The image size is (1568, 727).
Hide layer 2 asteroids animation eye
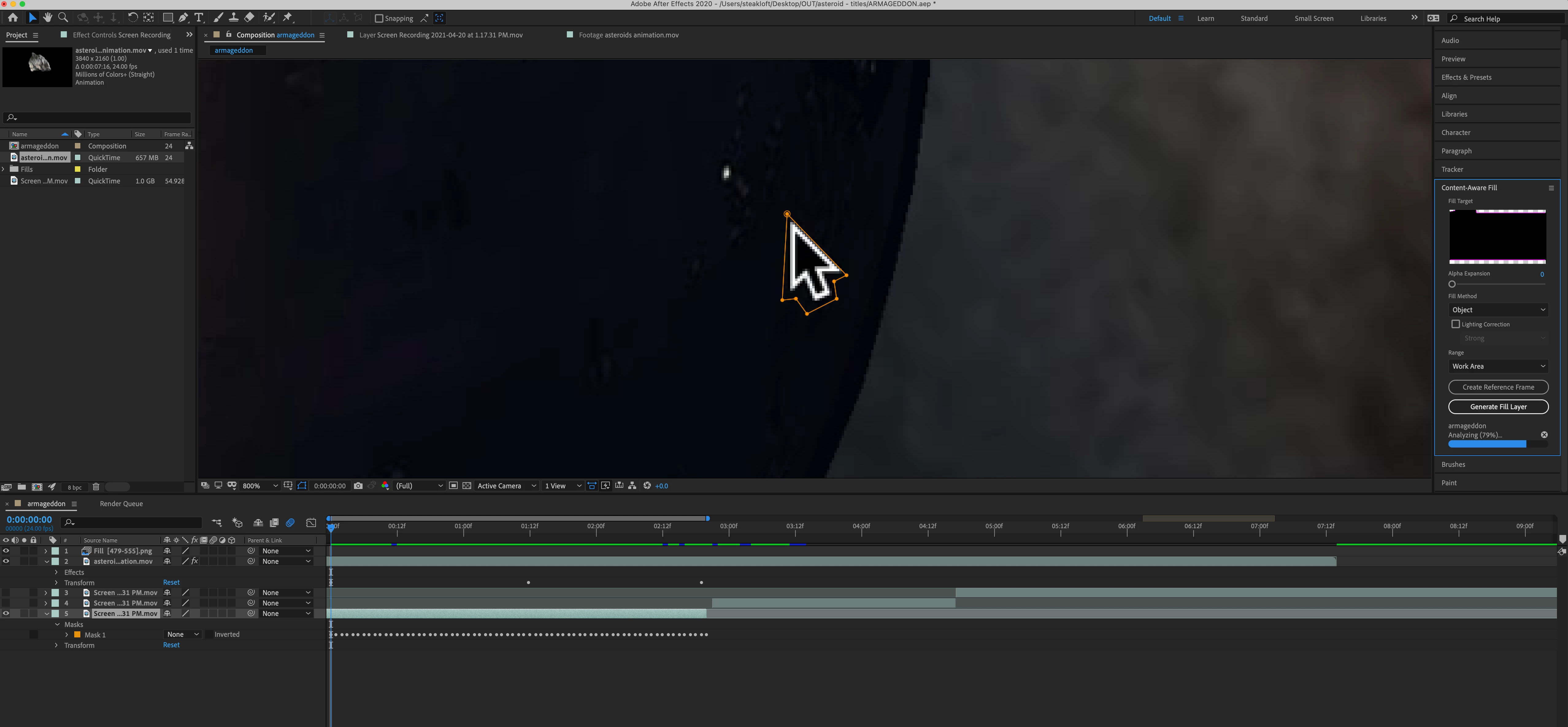[6, 561]
